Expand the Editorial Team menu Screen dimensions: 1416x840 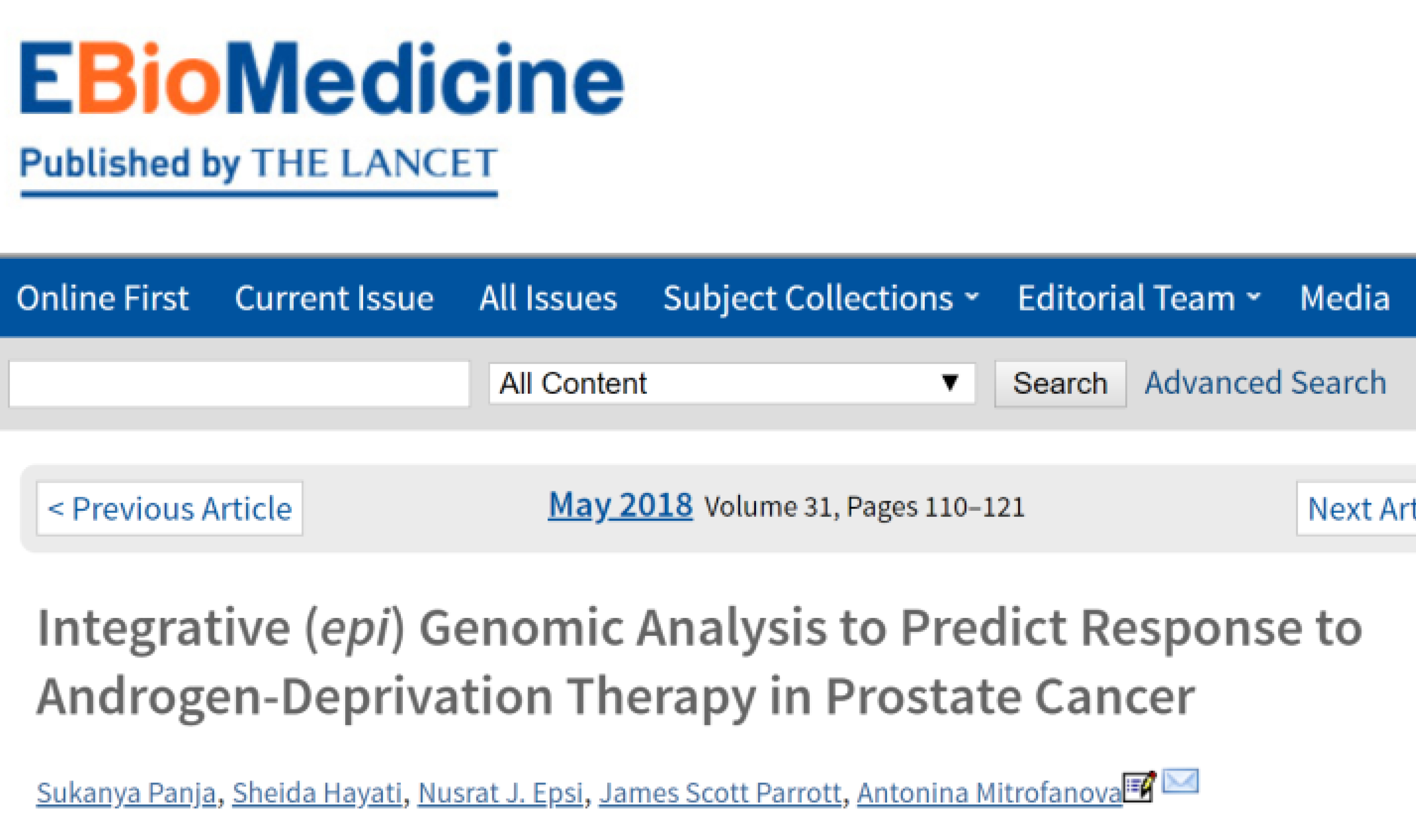coord(1139,298)
